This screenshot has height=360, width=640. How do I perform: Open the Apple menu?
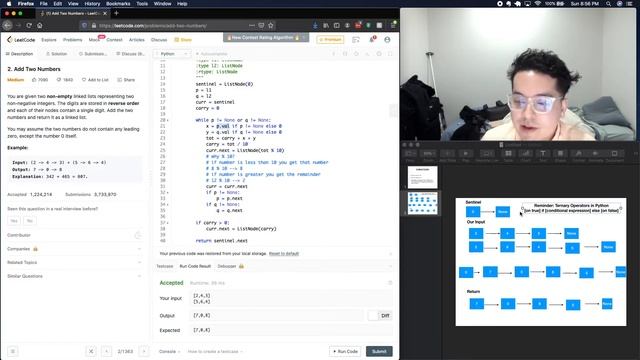pyautogui.click(x=9, y=4)
